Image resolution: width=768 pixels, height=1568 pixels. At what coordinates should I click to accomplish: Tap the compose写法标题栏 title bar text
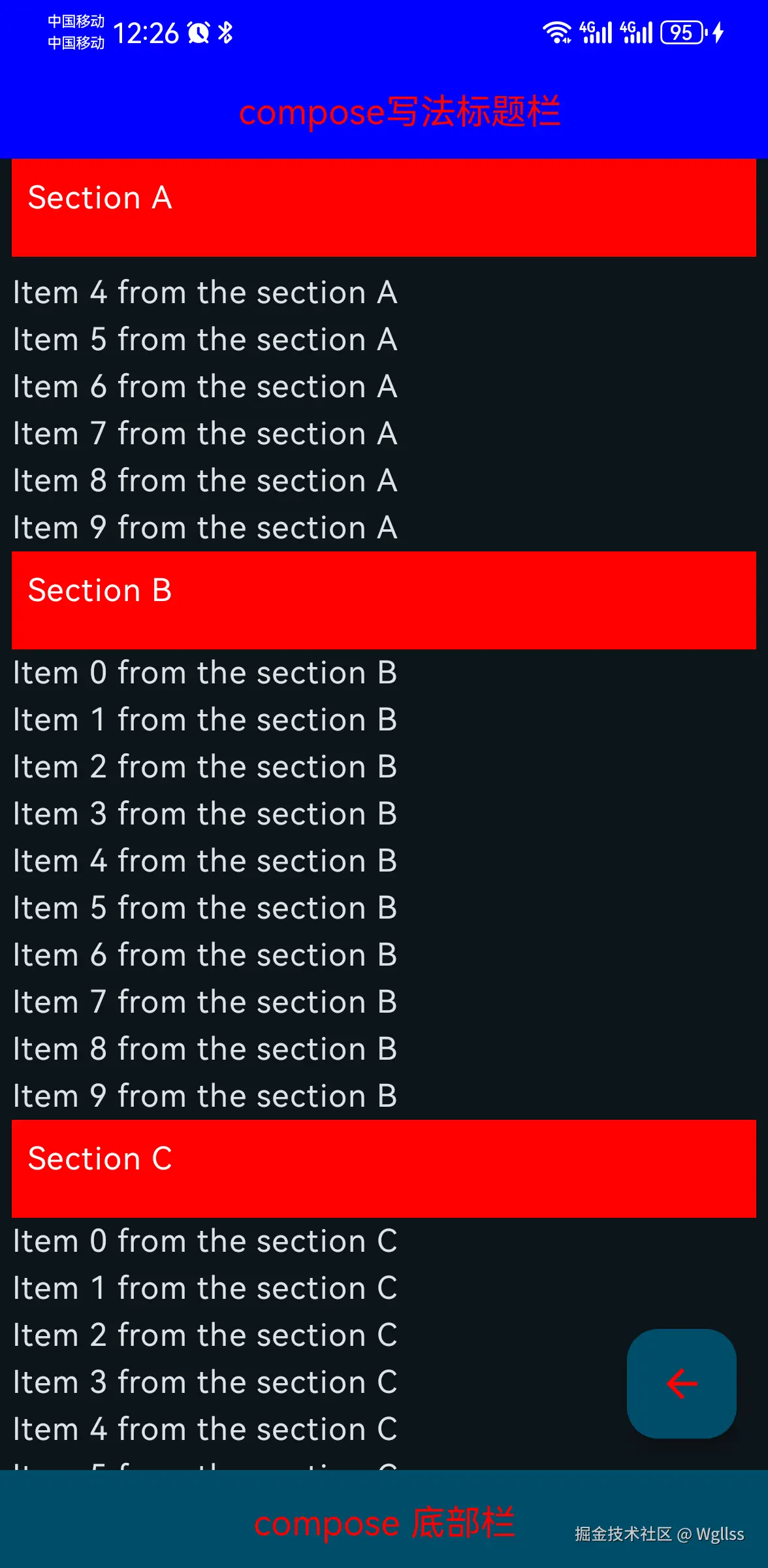(x=399, y=112)
